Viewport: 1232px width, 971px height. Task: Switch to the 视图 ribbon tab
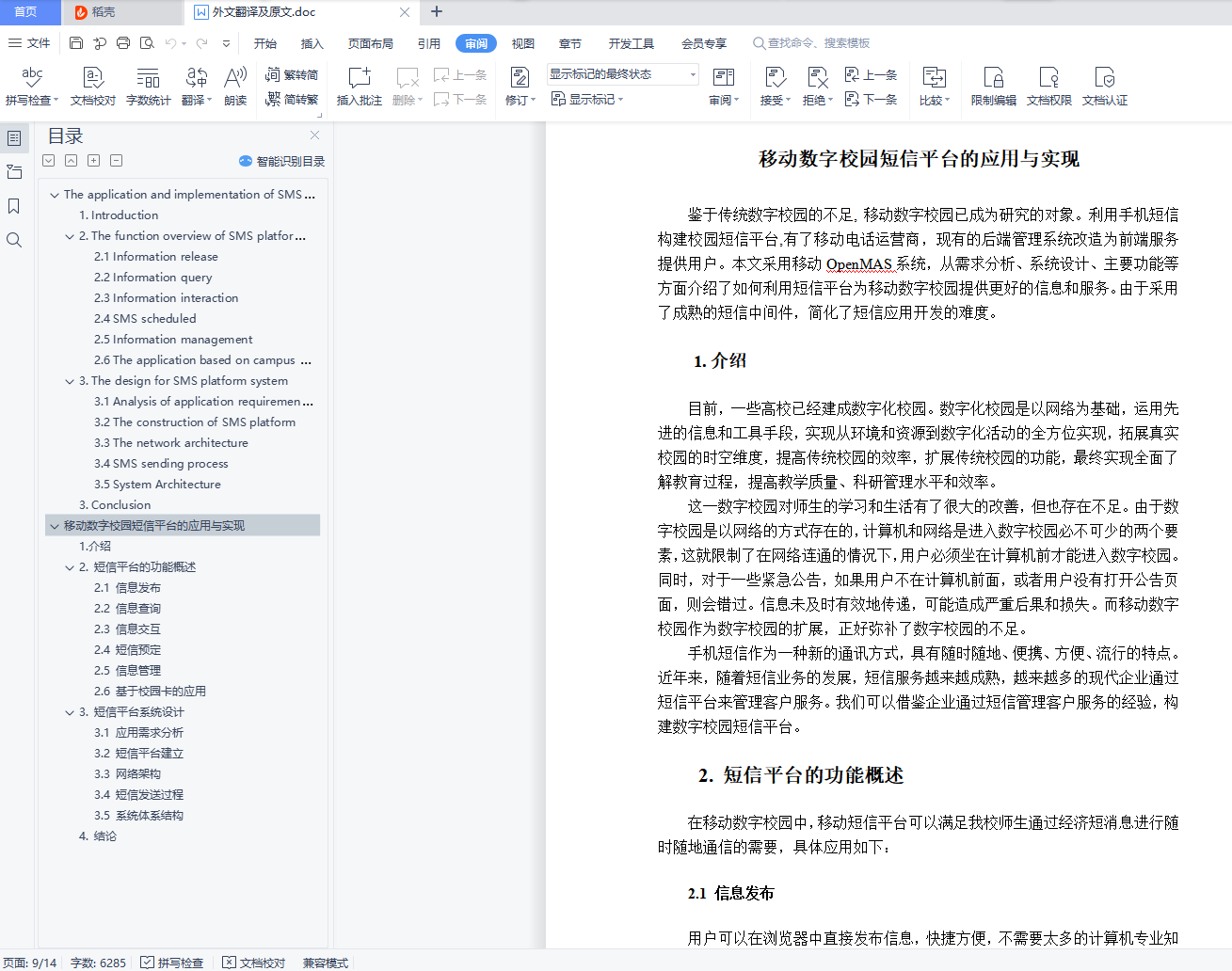[x=522, y=43]
